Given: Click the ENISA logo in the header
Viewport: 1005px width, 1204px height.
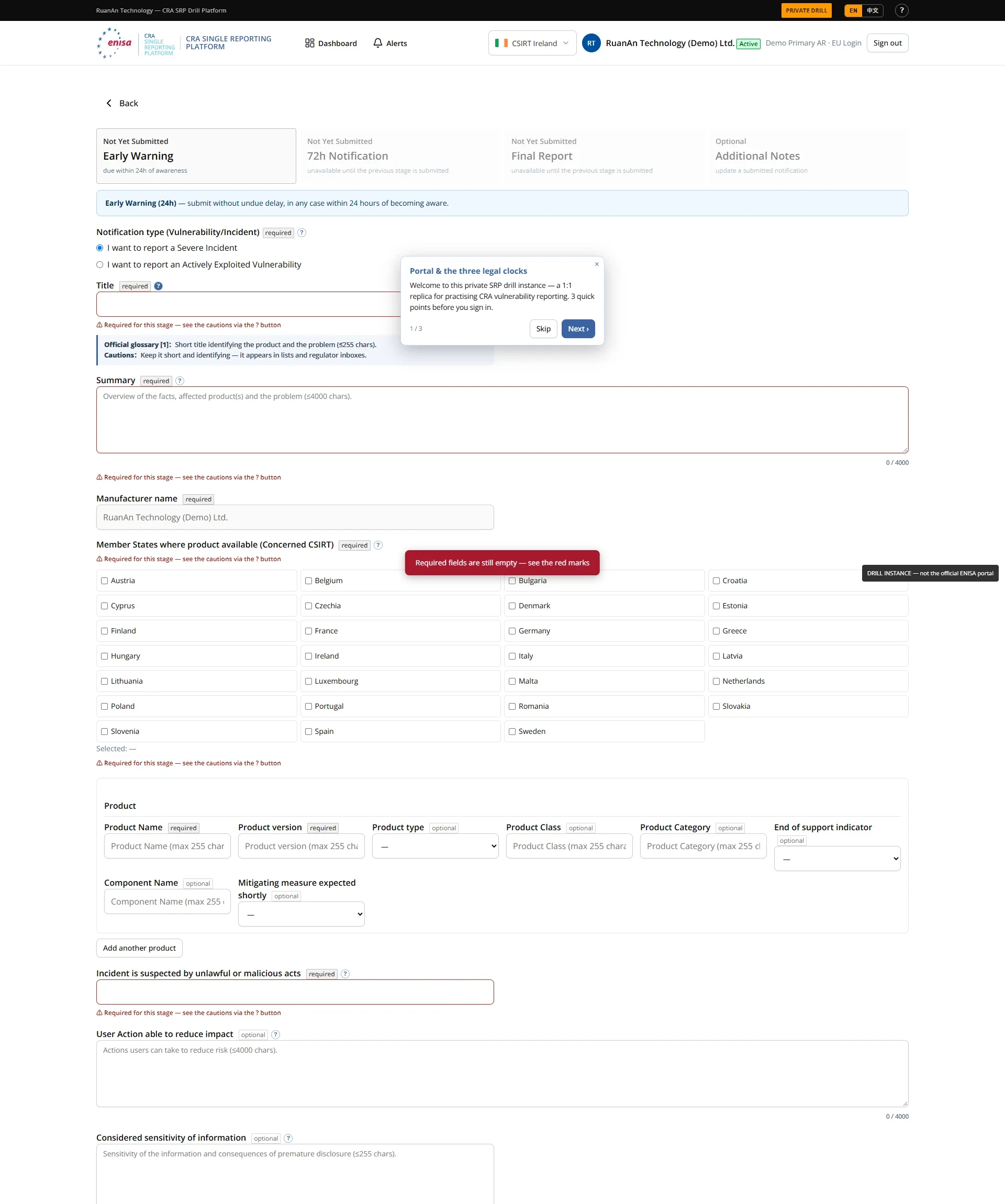Looking at the screenshot, I should (x=114, y=43).
